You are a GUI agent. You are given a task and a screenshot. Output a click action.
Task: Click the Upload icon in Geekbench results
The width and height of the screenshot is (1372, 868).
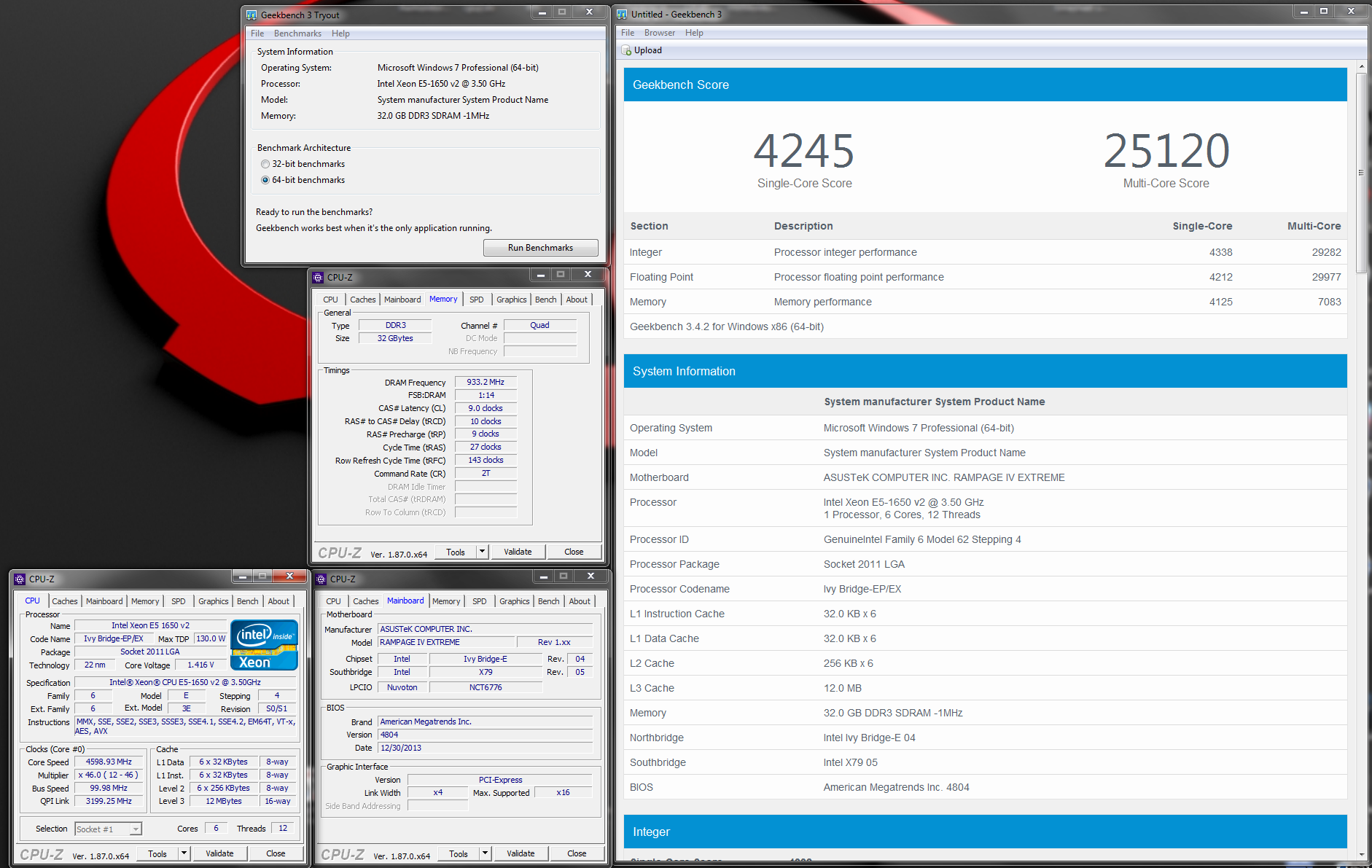pyautogui.click(x=626, y=50)
